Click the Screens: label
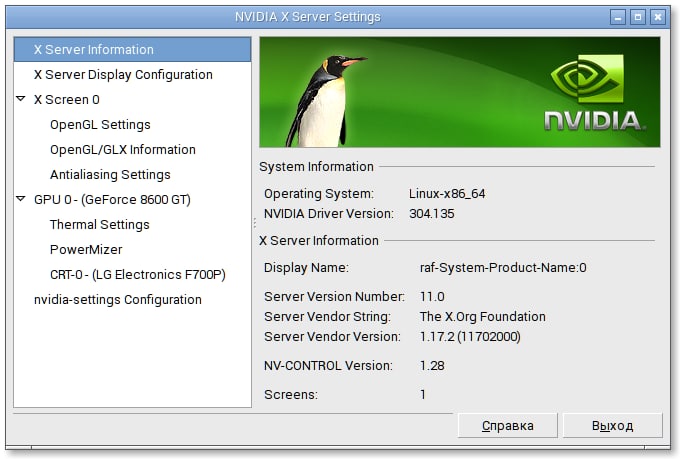The image size is (680, 459). click(291, 395)
